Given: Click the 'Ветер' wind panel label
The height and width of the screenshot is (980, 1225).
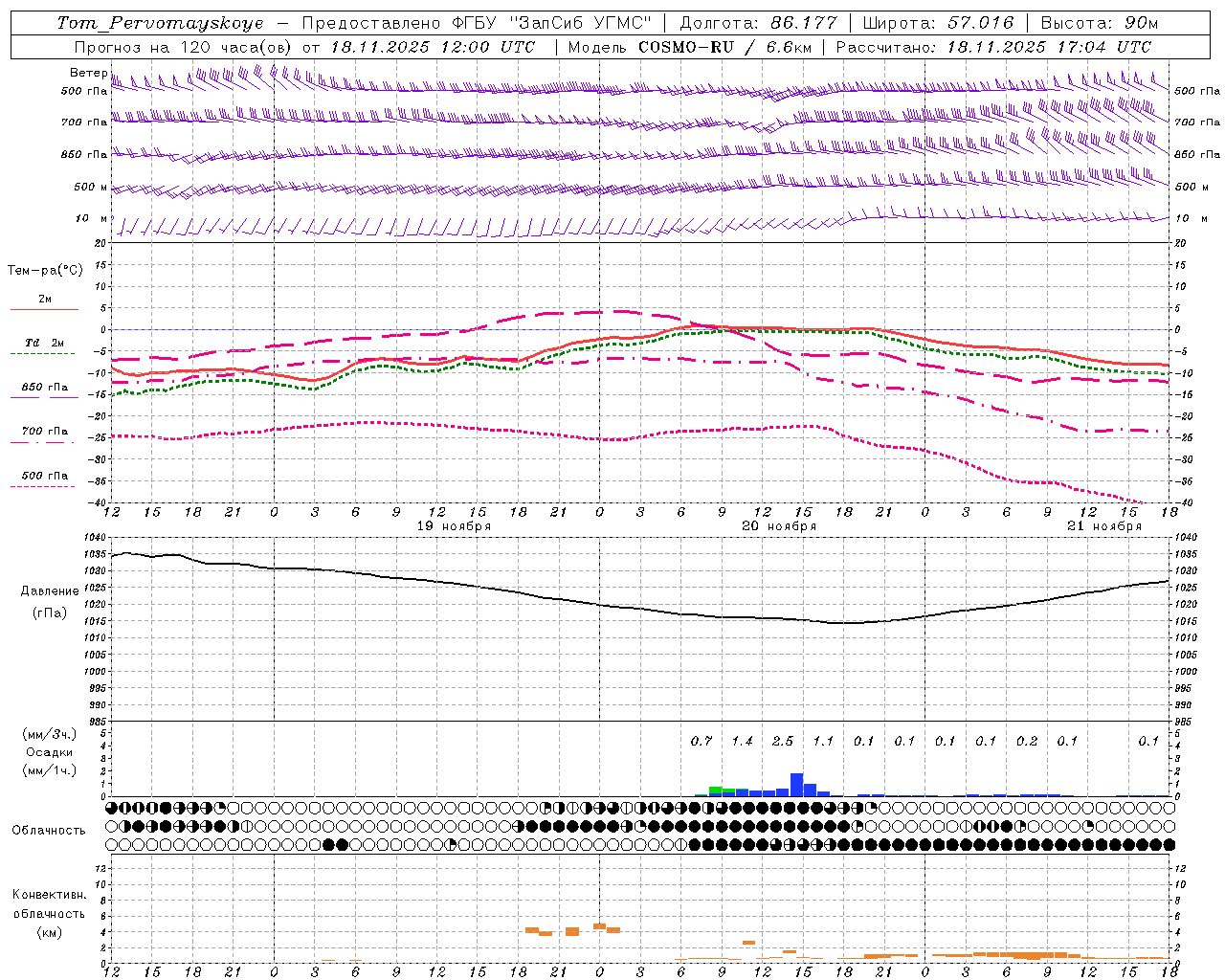Looking at the screenshot, I should [x=88, y=73].
